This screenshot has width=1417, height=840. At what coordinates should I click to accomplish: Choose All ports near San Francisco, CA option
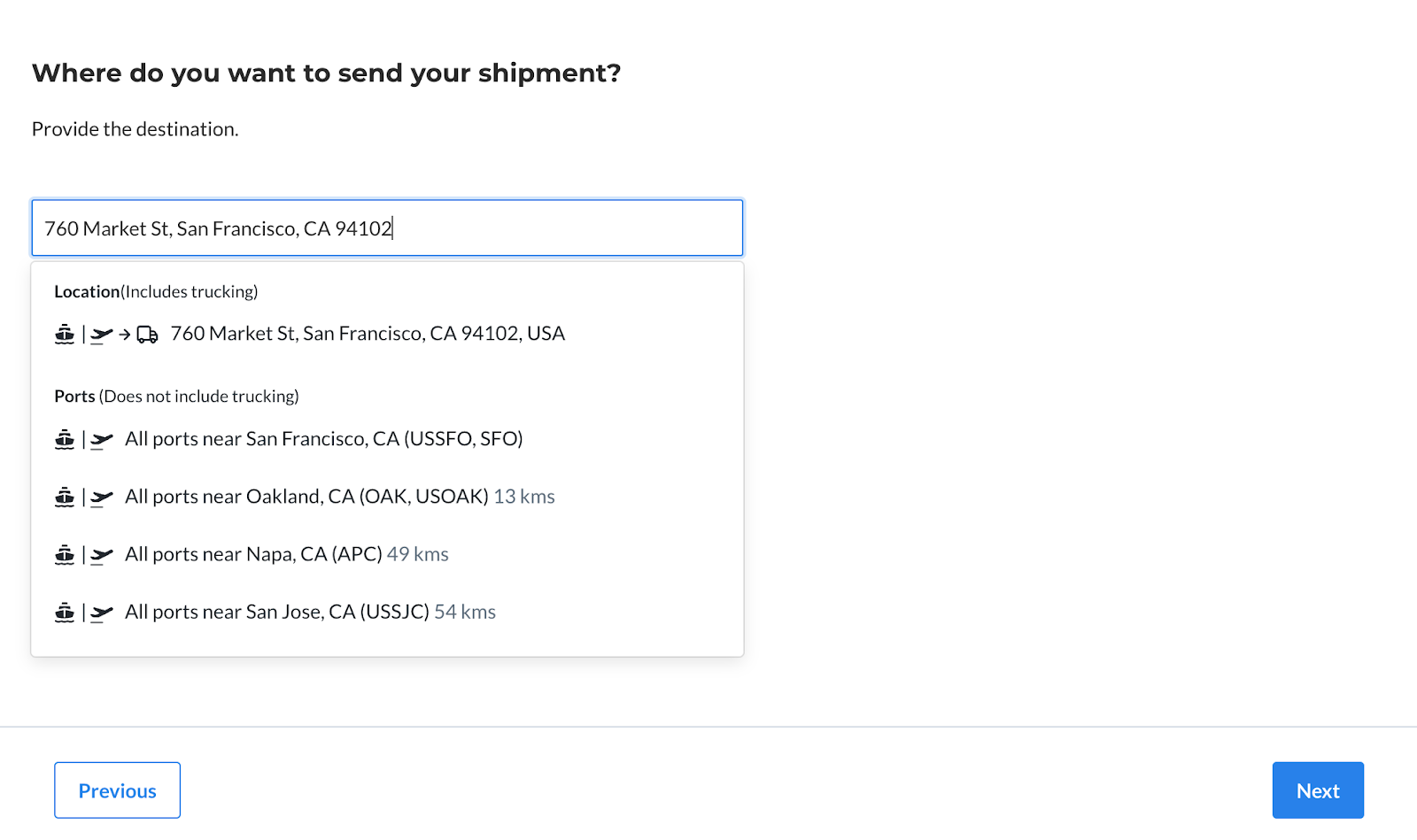click(387, 439)
